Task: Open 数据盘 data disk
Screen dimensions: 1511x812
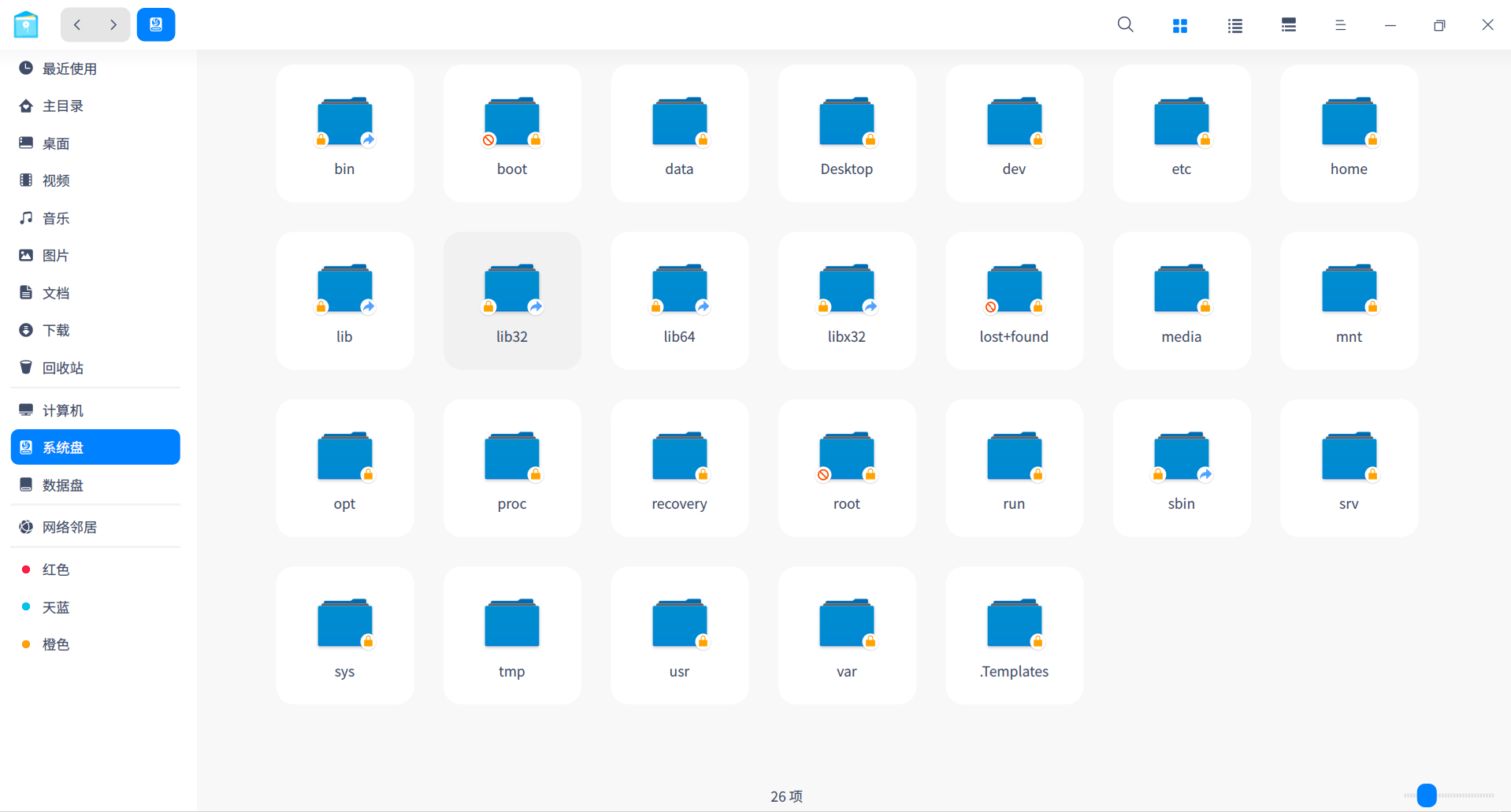Action: coord(62,485)
